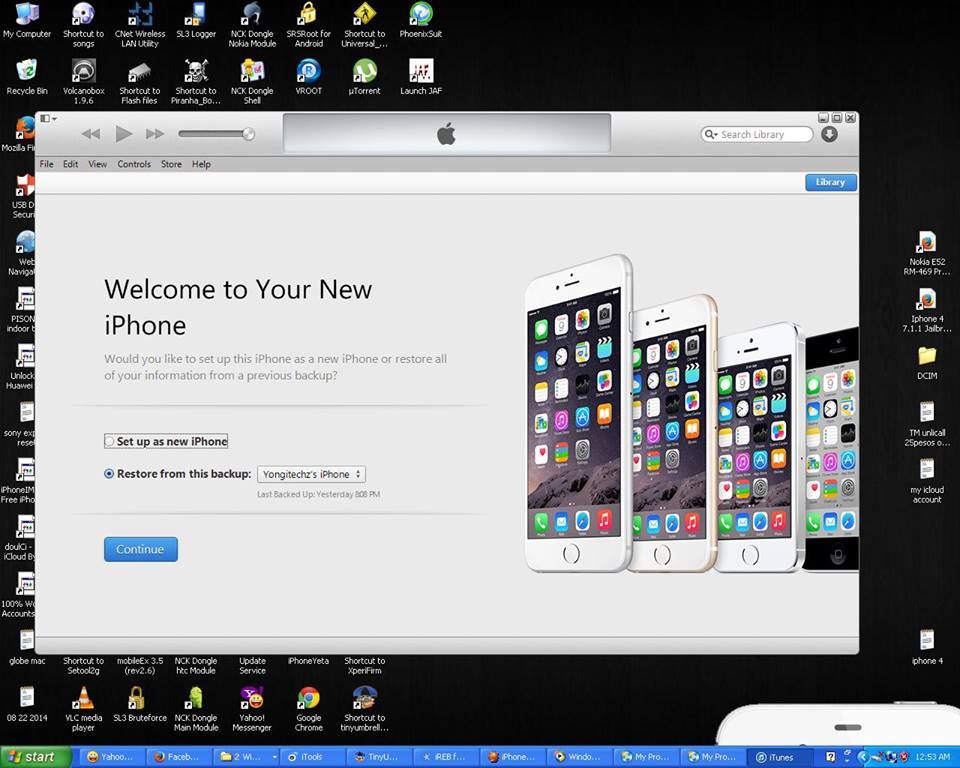
Task: Open the Recycle Bin icon
Action: (x=27, y=72)
